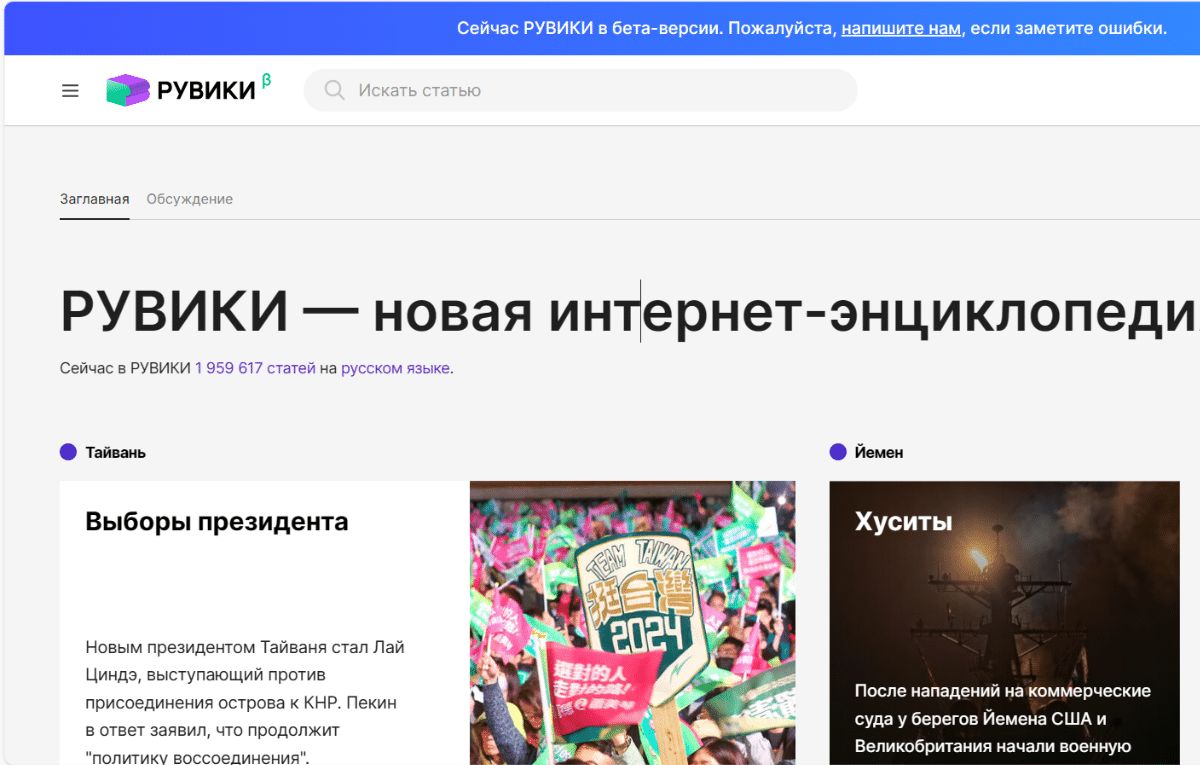Click the Taiwan president summary paragraph
This screenshot has width=1200, height=765.
coord(245,702)
